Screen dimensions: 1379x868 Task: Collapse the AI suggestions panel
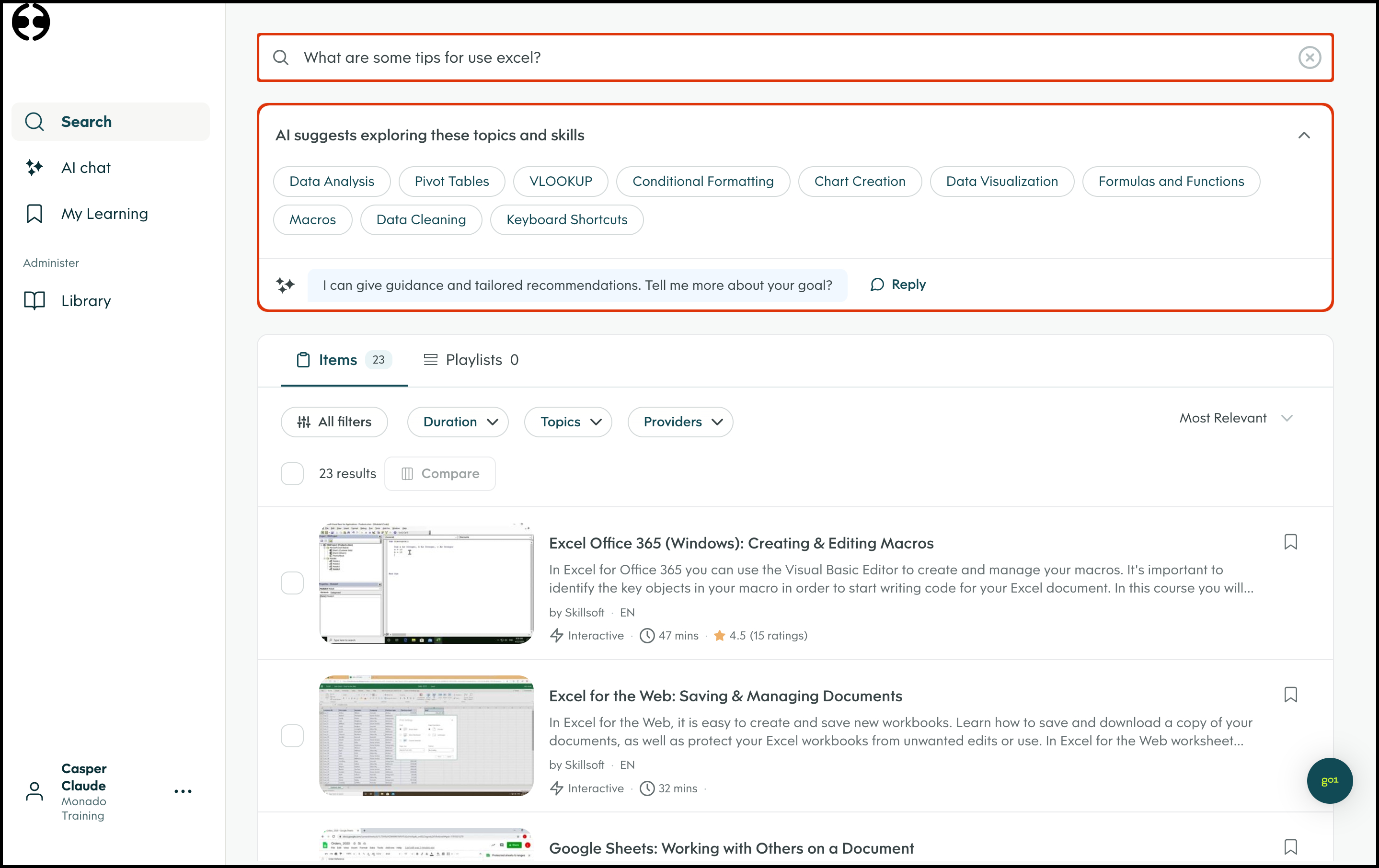click(x=1304, y=135)
